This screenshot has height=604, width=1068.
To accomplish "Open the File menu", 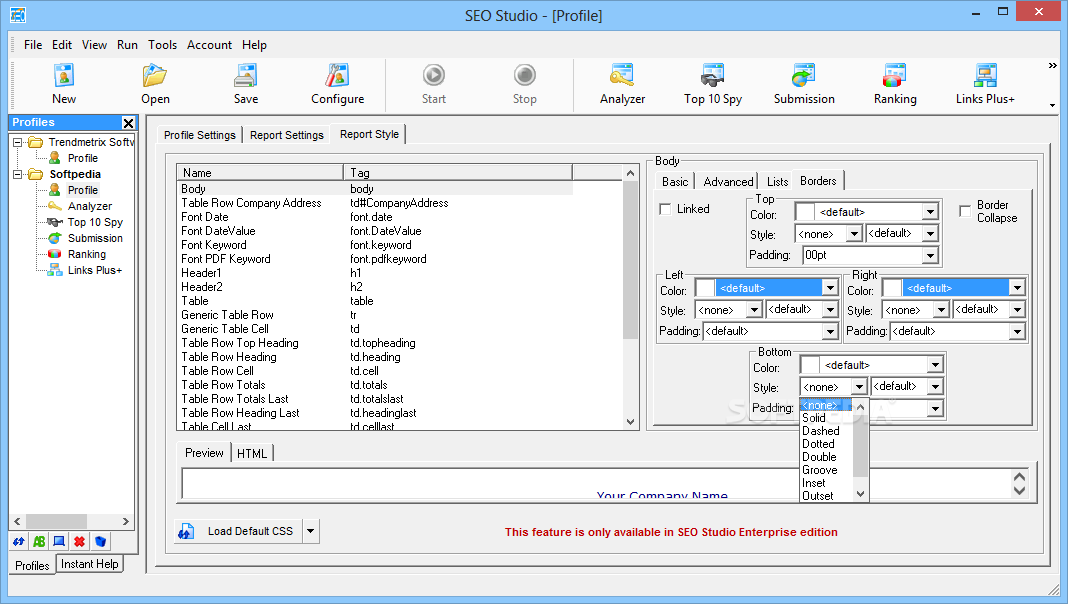I will (33, 45).
